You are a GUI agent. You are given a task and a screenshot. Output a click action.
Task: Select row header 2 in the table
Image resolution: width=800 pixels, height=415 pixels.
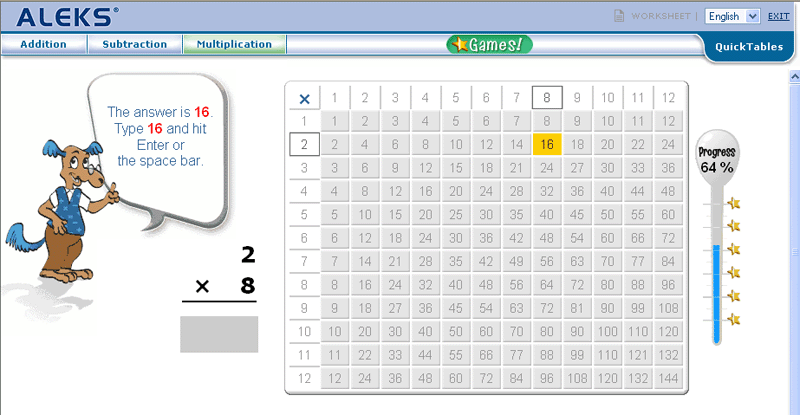[x=304, y=144]
